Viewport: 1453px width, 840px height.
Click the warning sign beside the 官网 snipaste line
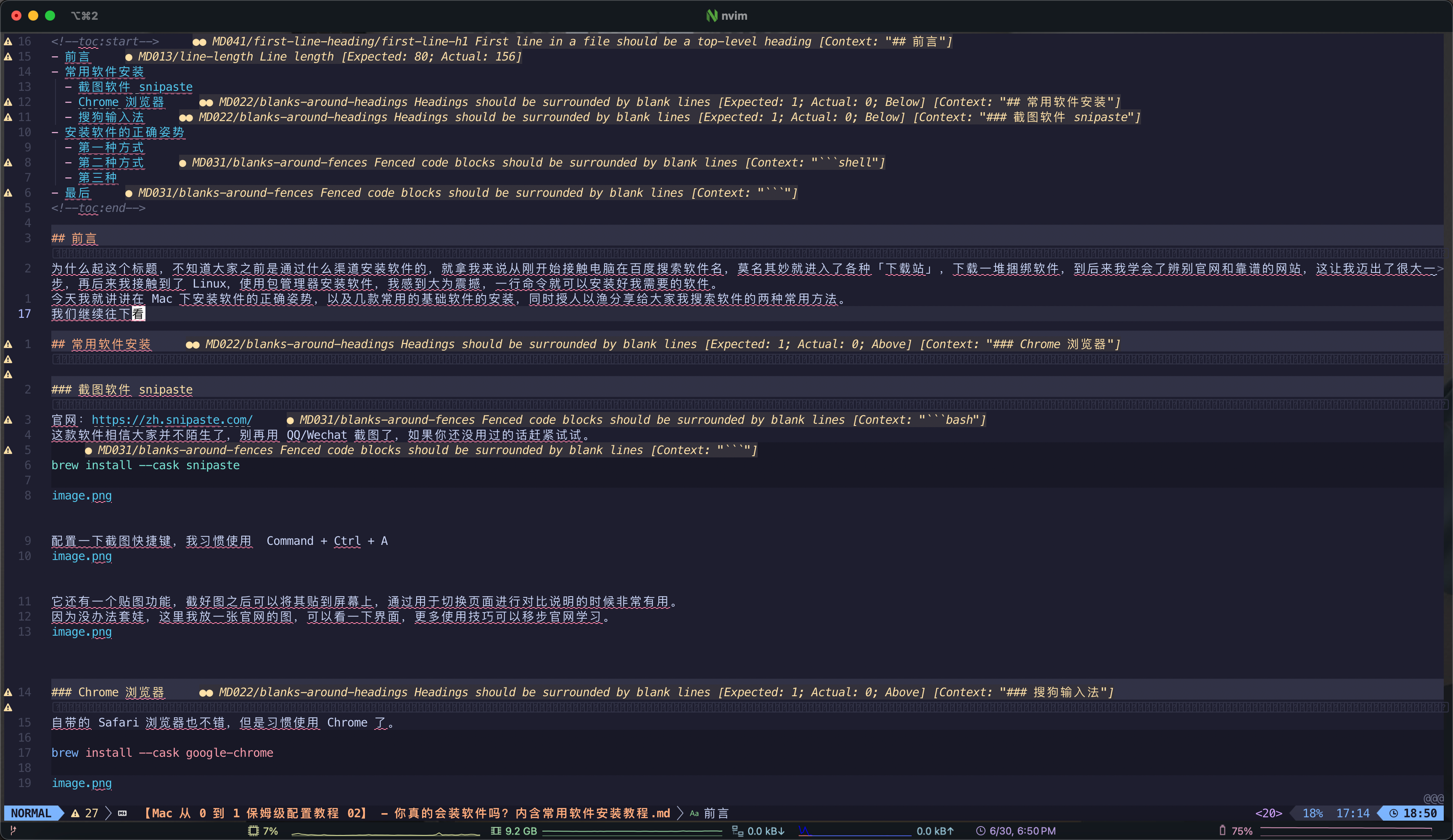pos(8,420)
